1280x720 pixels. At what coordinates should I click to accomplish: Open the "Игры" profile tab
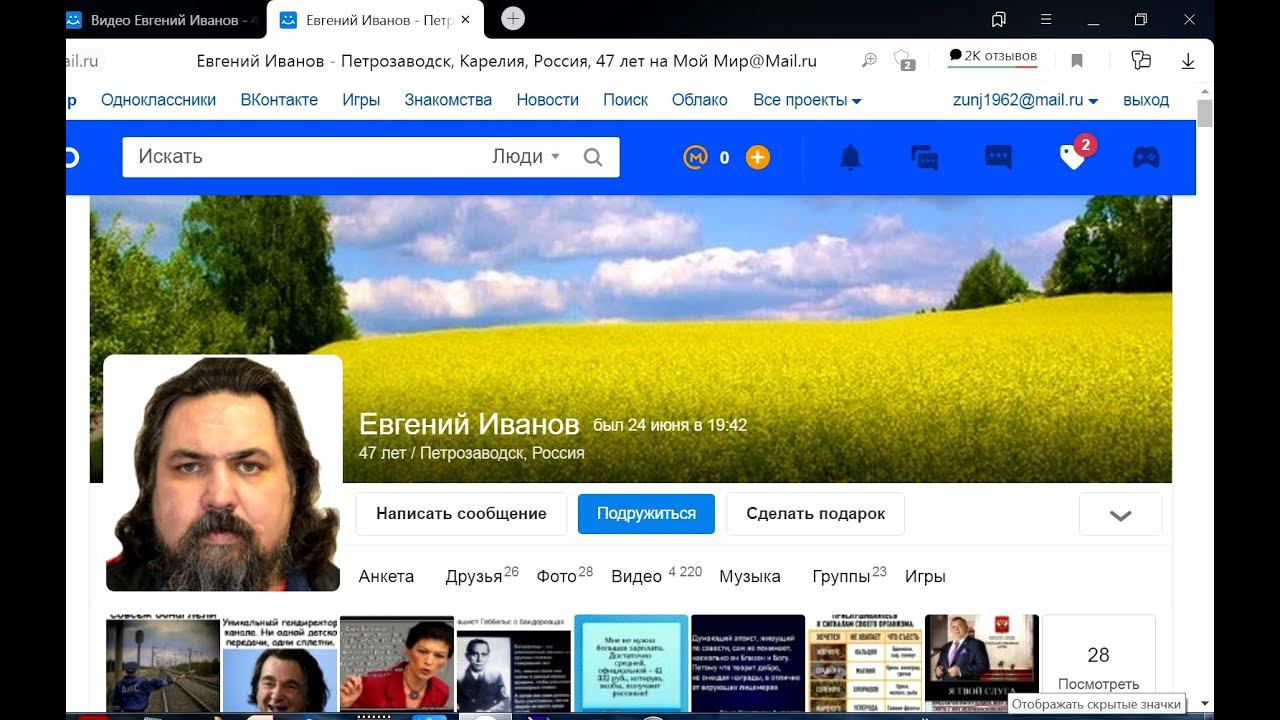(925, 576)
